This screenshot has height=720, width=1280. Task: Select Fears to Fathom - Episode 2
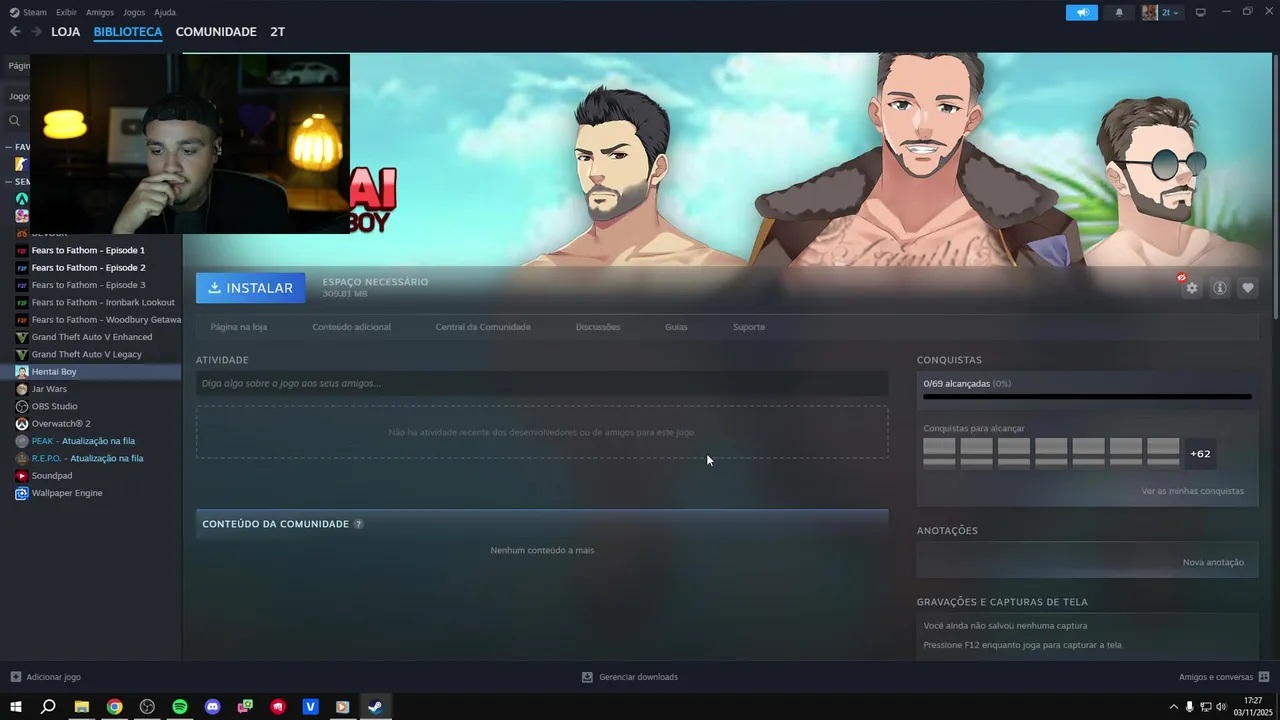pyautogui.click(x=88, y=268)
